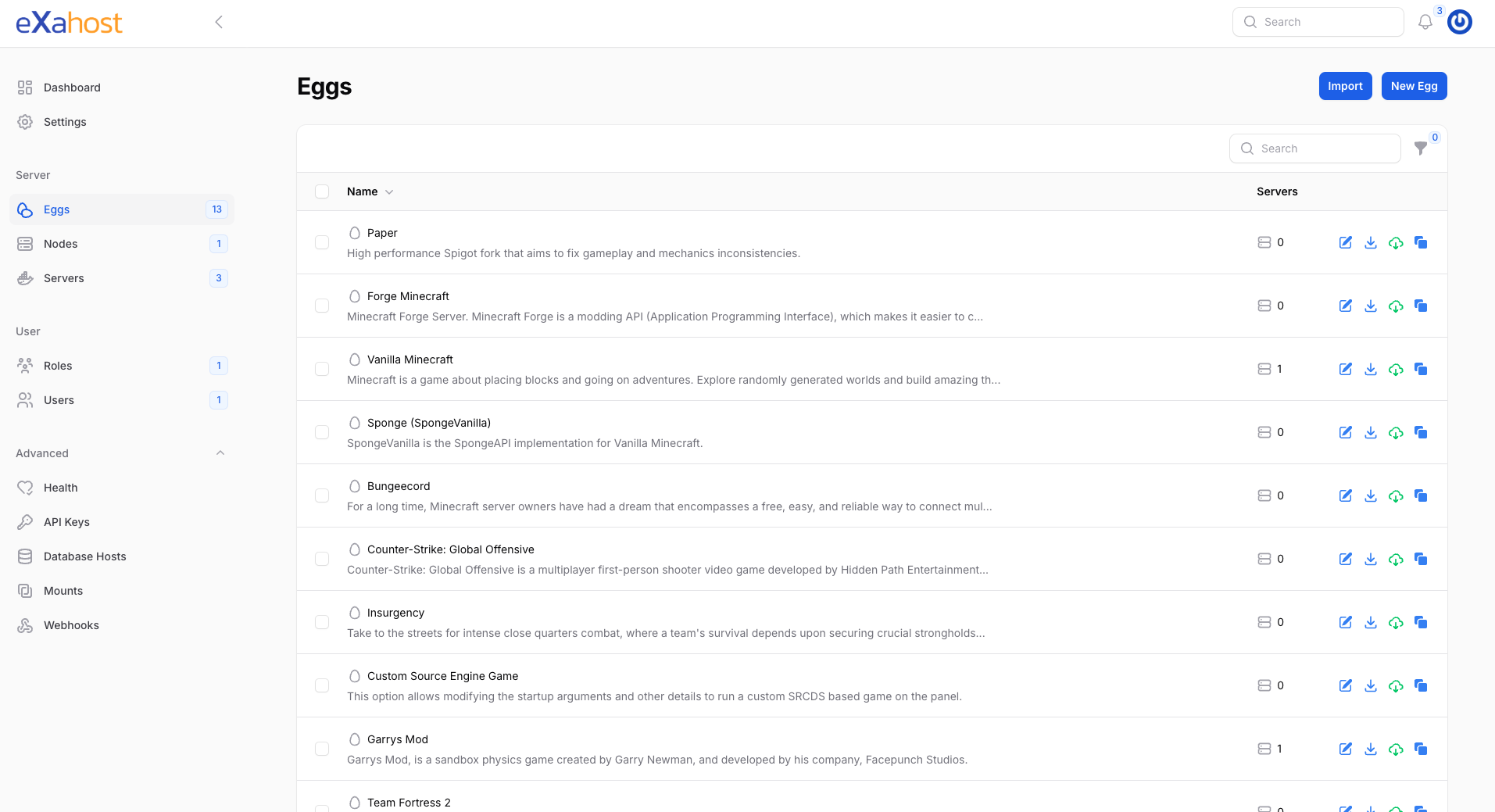
Task: Open the Webhooks sidebar item
Action: tap(71, 625)
